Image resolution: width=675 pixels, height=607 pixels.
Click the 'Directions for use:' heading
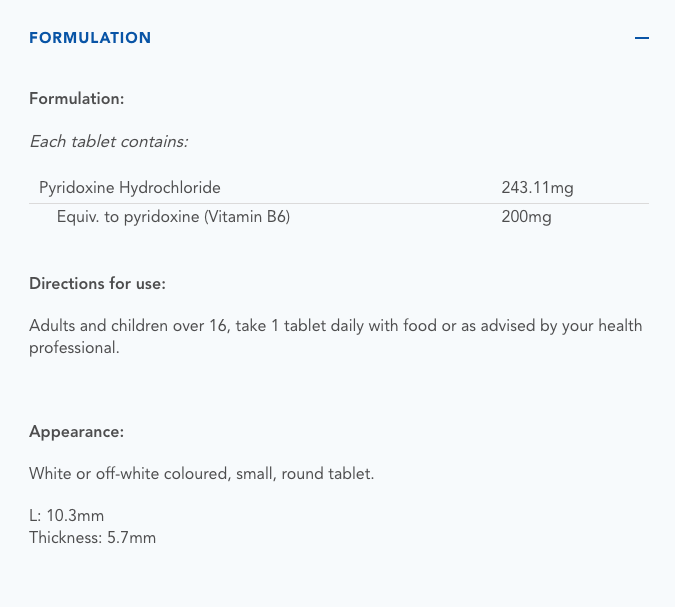tap(97, 284)
